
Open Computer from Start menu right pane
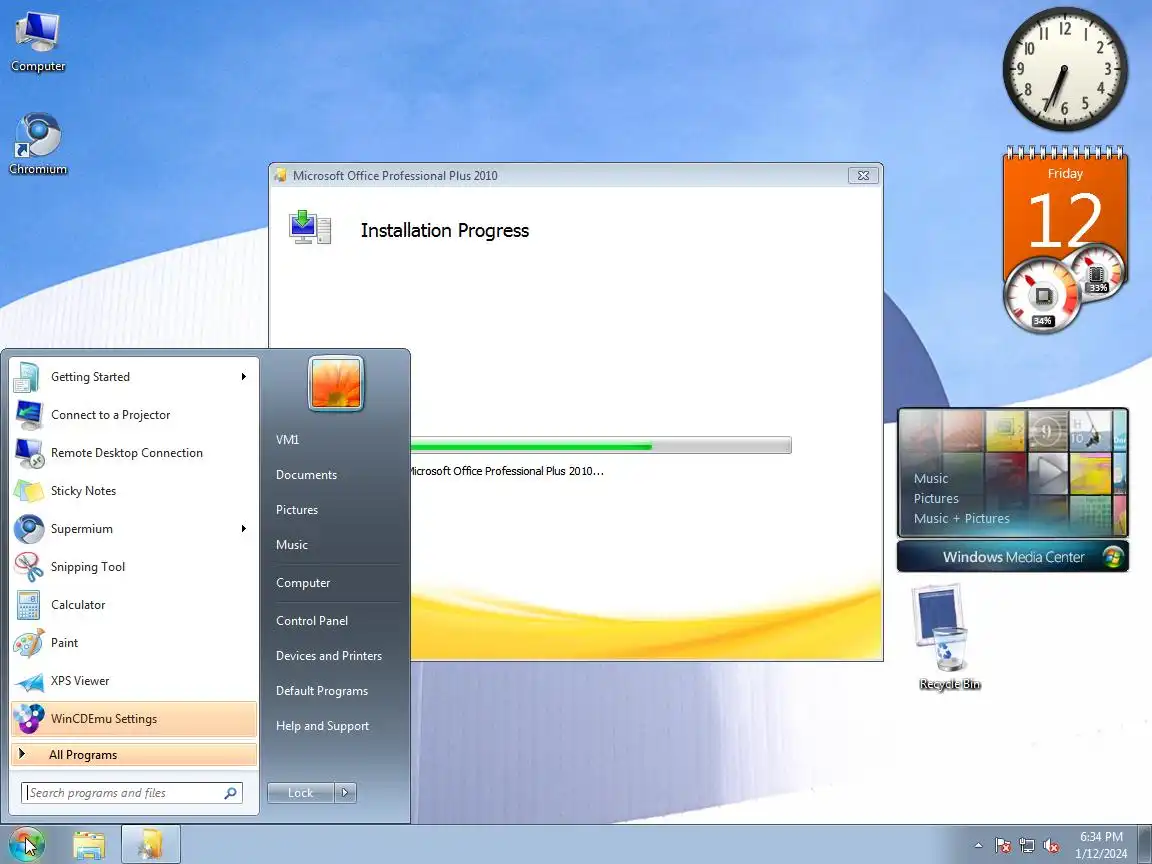click(x=303, y=583)
